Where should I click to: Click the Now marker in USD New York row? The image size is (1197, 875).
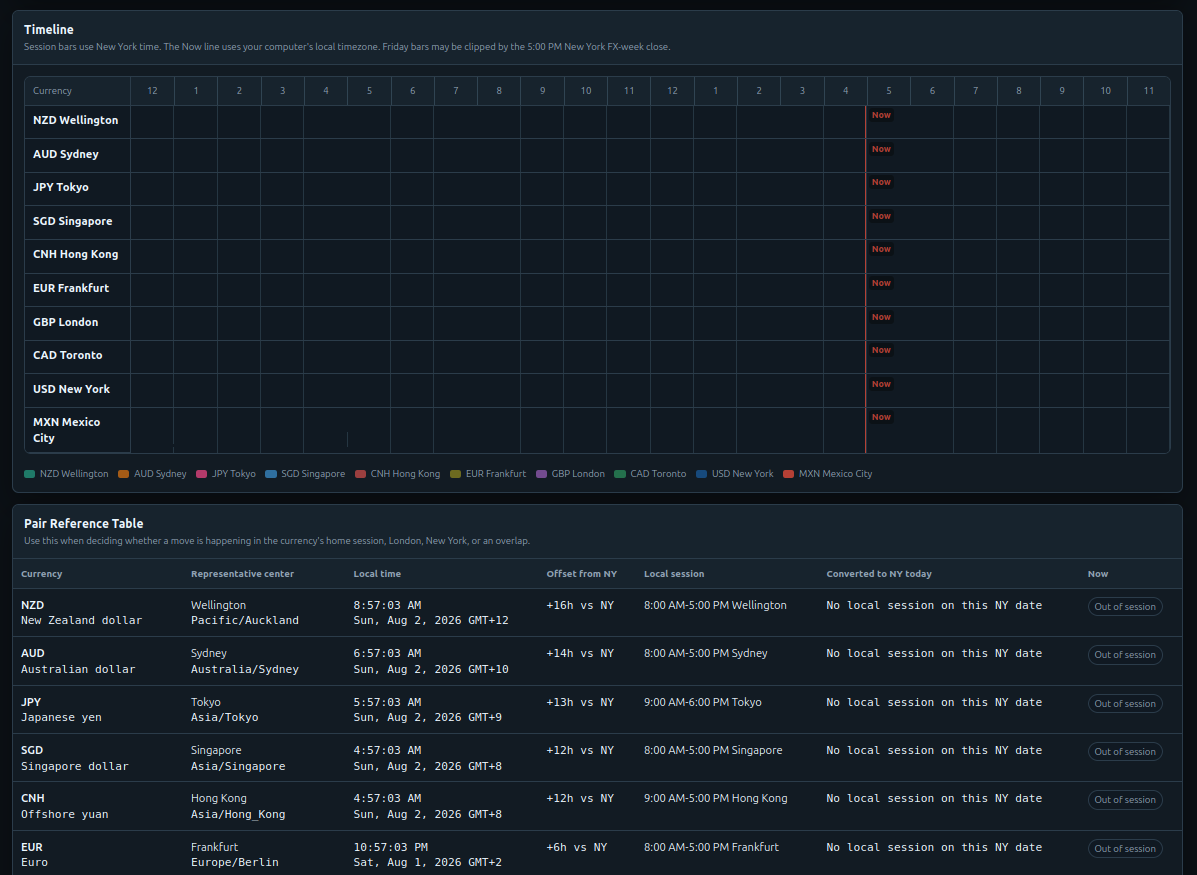pyautogui.click(x=881, y=384)
